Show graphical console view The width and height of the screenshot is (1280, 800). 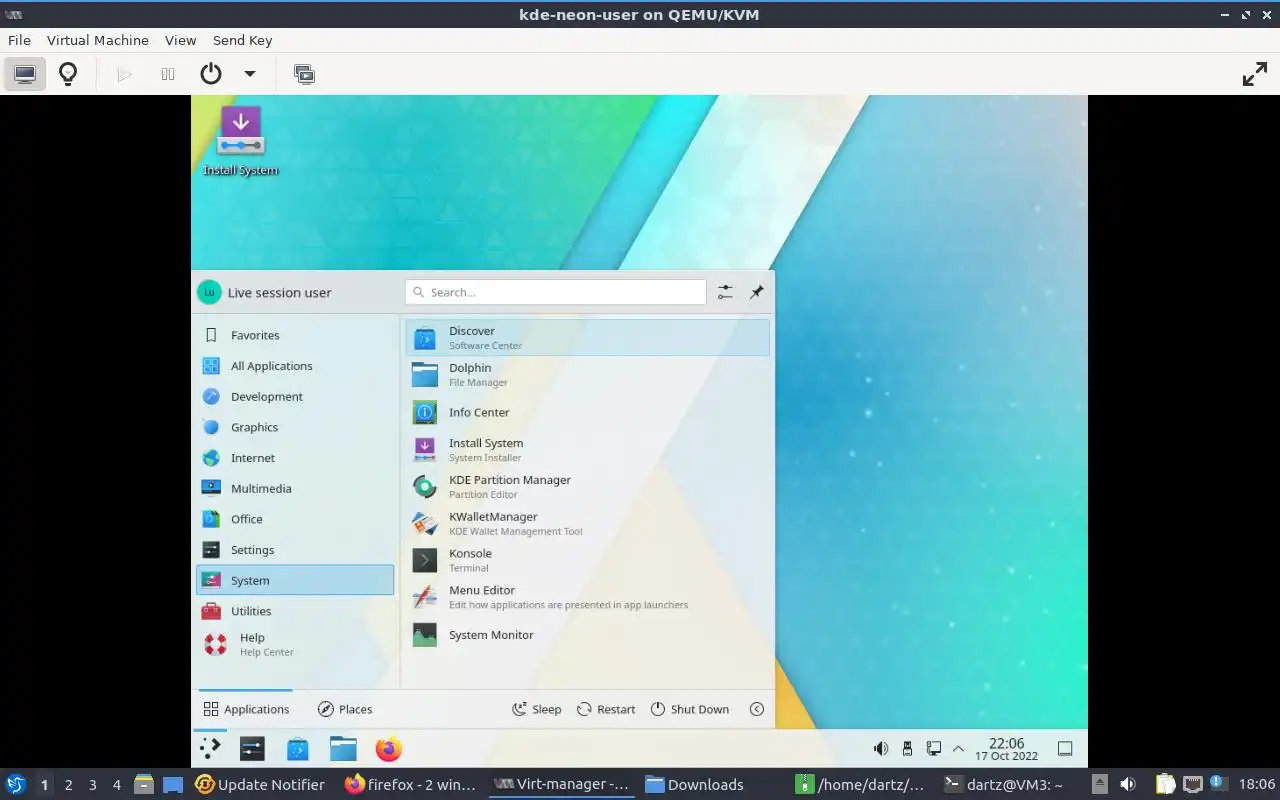25,74
